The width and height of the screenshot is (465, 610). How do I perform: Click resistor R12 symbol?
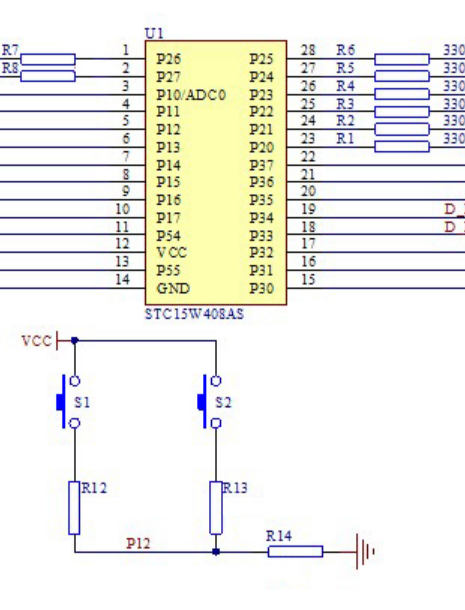(74, 508)
